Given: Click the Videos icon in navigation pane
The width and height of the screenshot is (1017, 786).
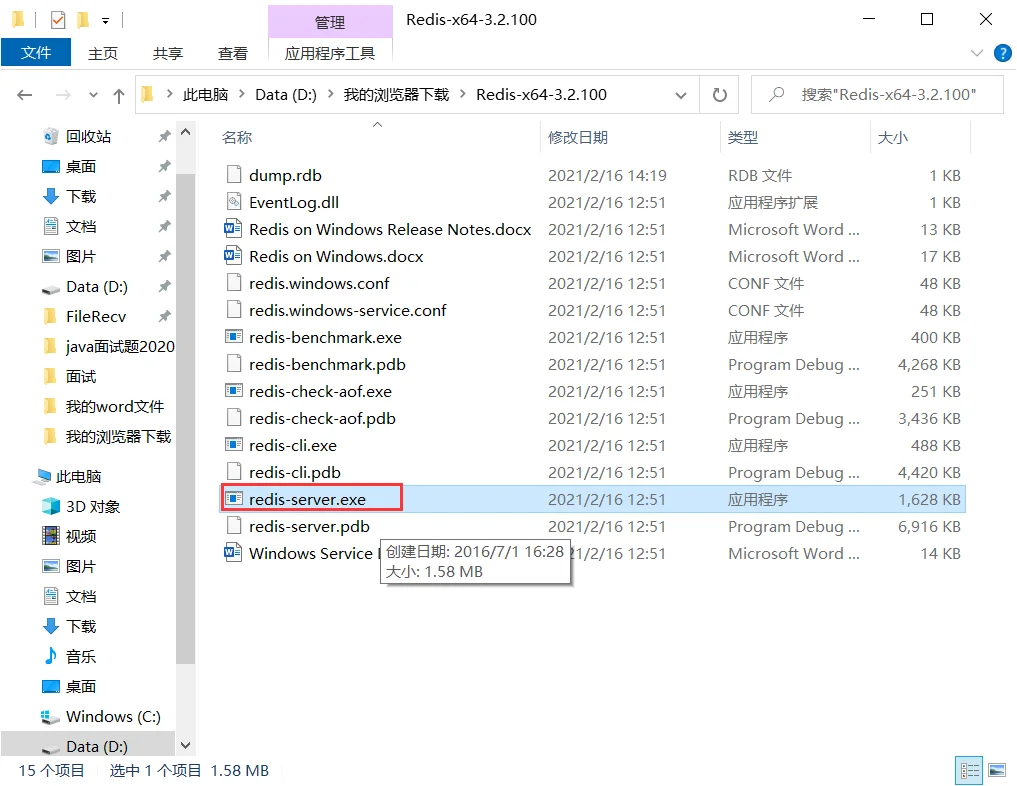Looking at the screenshot, I should pyautogui.click(x=51, y=536).
